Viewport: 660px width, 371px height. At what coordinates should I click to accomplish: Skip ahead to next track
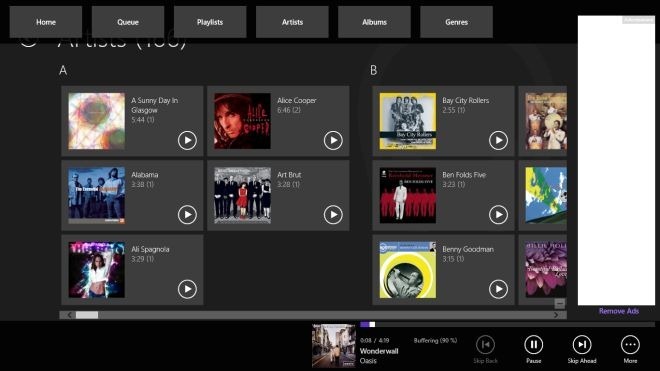[x=582, y=345]
